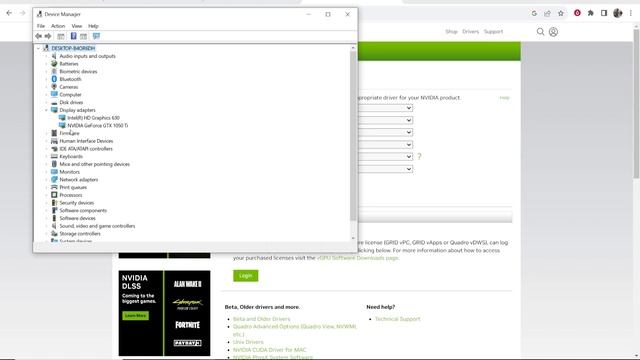Select the Processors chip icon
This screenshot has width=640, height=360.
click(x=54, y=195)
